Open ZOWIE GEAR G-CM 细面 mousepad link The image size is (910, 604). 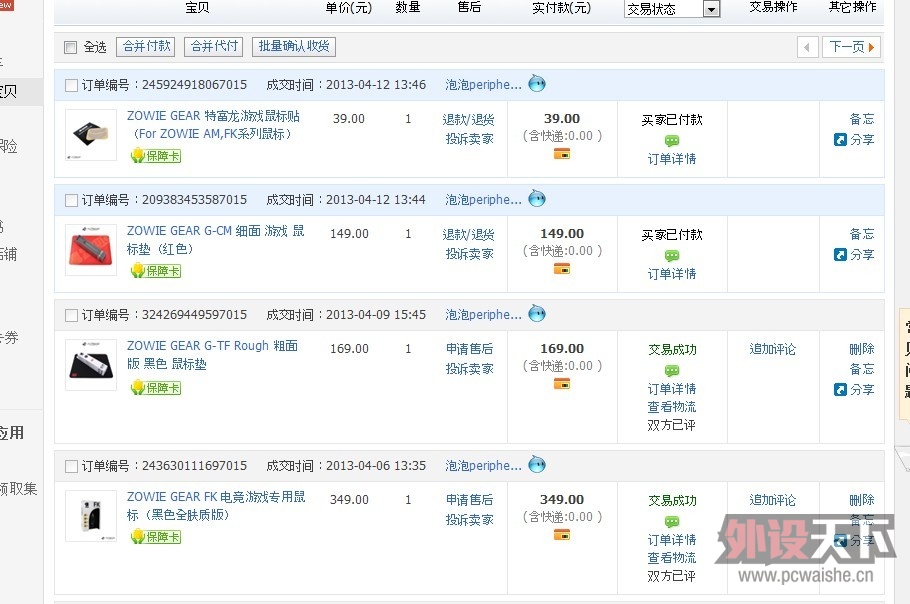215,240
